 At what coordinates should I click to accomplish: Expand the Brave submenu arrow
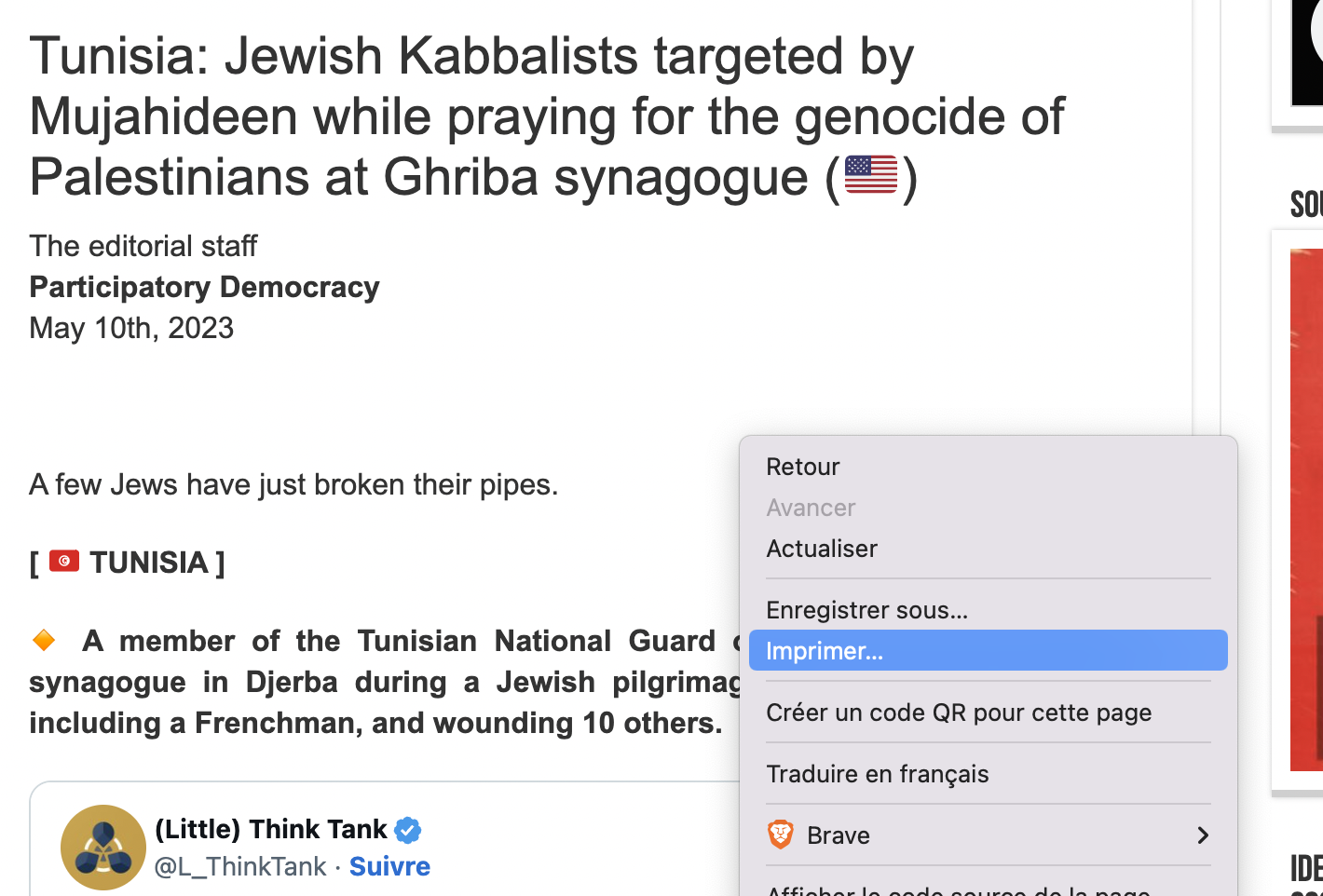[1203, 835]
